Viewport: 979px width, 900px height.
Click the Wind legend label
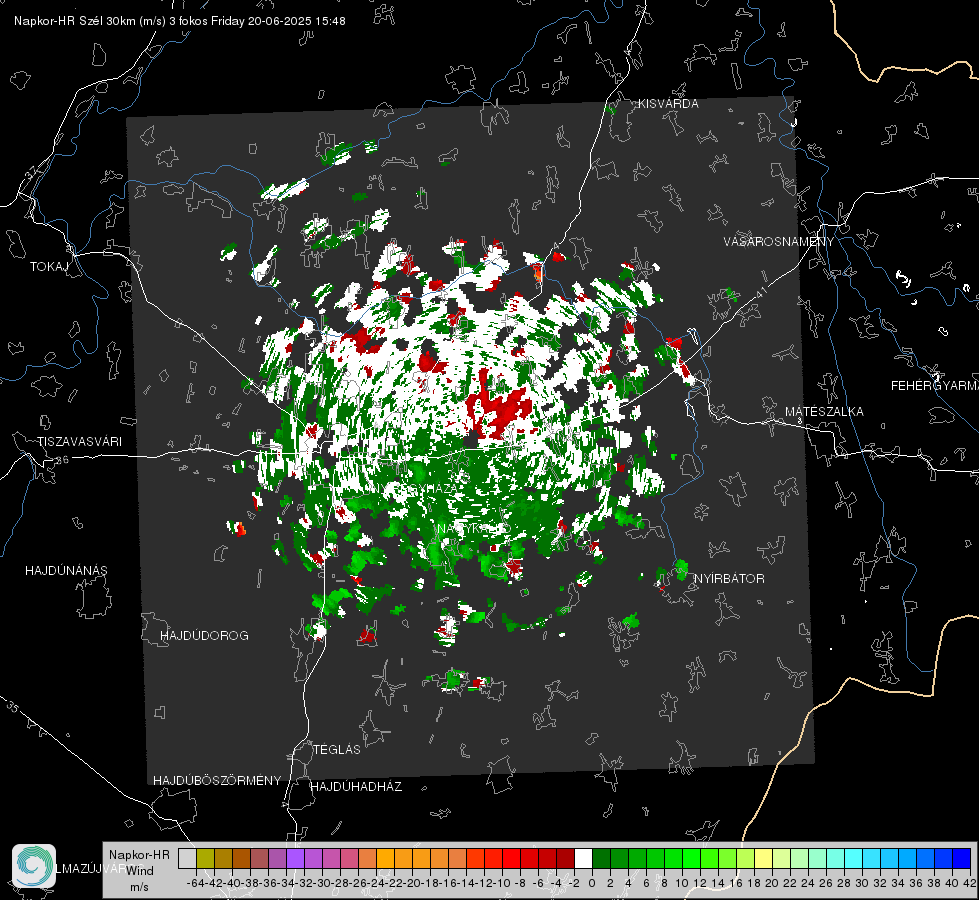pos(140,870)
